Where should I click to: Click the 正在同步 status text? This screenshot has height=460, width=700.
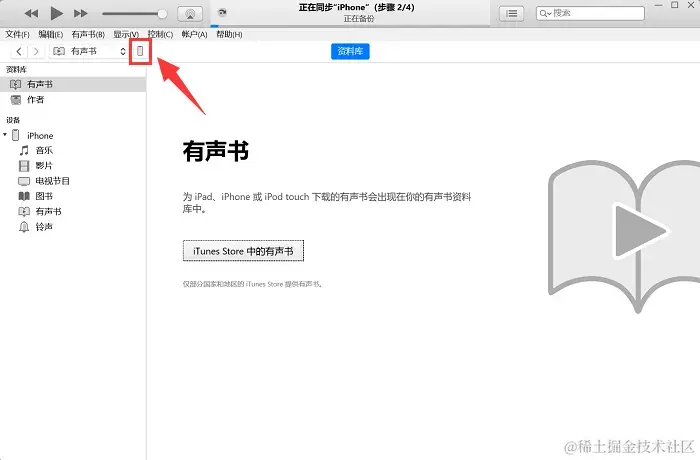(x=357, y=7)
